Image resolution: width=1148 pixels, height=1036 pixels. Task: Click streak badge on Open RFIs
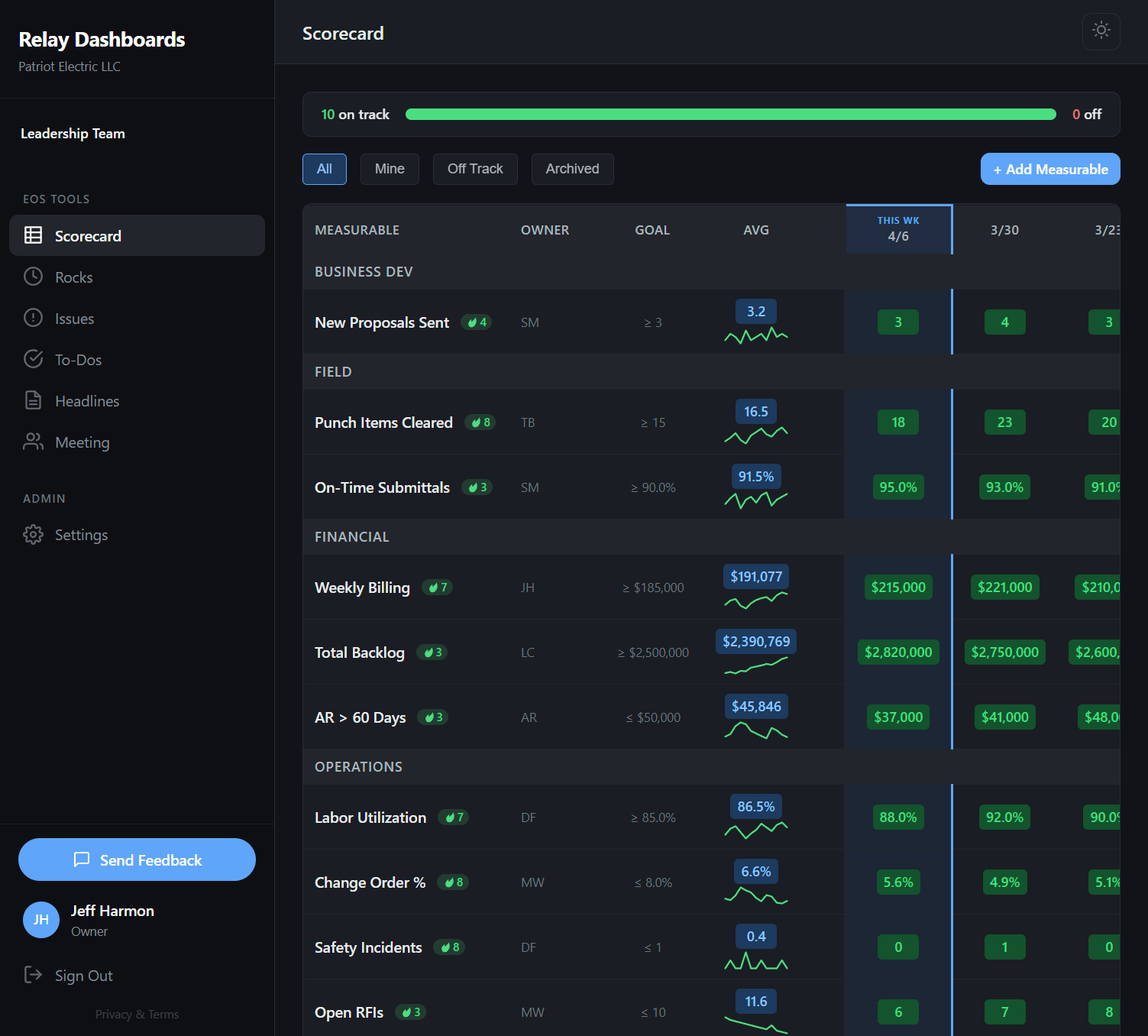(411, 1012)
